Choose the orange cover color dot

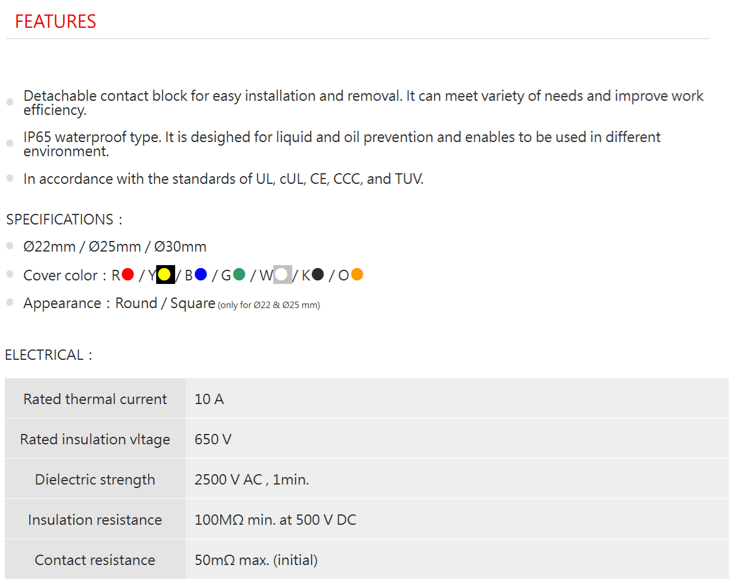point(357,275)
